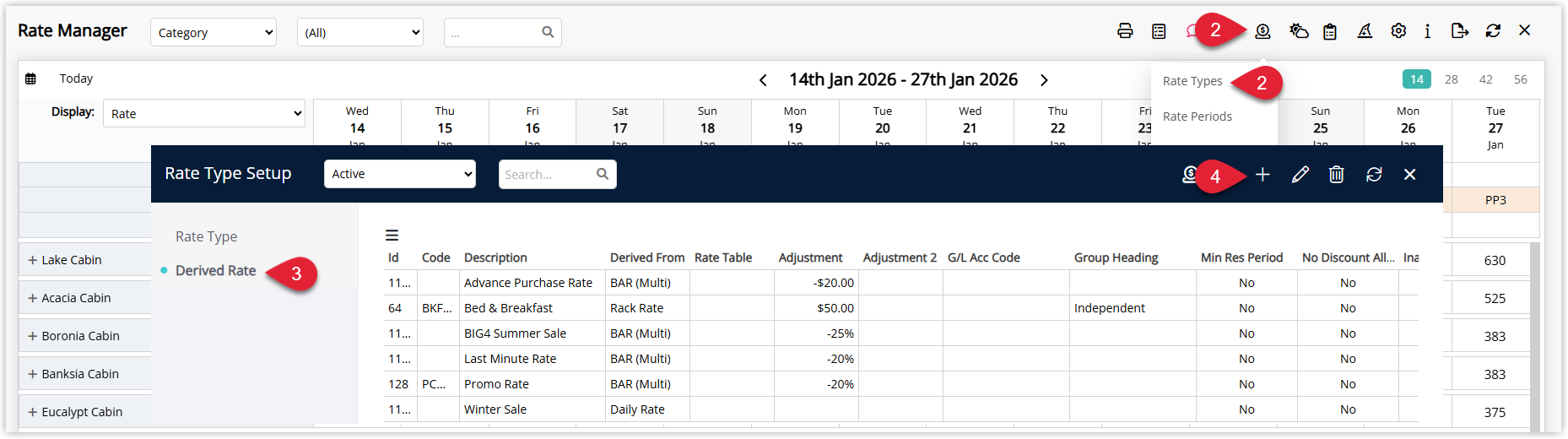Image resolution: width=1568 pixels, height=439 pixels.
Task: Click the calendar icon beside Today
Action: (30, 79)
